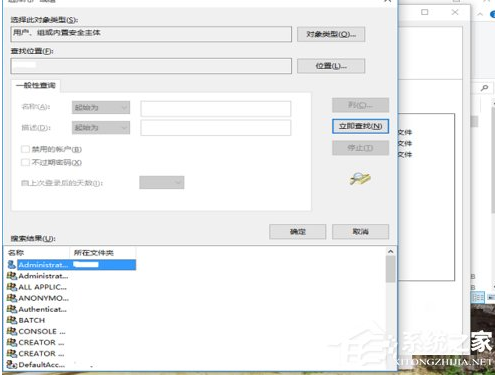Click the group icon beside ALL APPLIC...
Screen dimensions: 495x375
tap(12, 287)
